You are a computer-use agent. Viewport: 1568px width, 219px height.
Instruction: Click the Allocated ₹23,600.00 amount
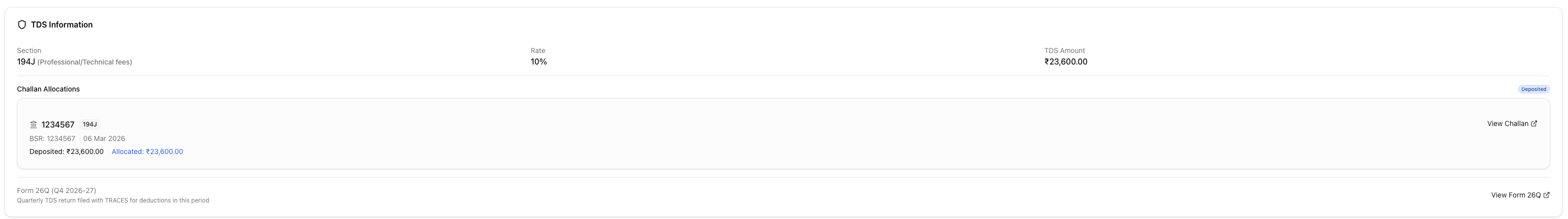(147, 152)
